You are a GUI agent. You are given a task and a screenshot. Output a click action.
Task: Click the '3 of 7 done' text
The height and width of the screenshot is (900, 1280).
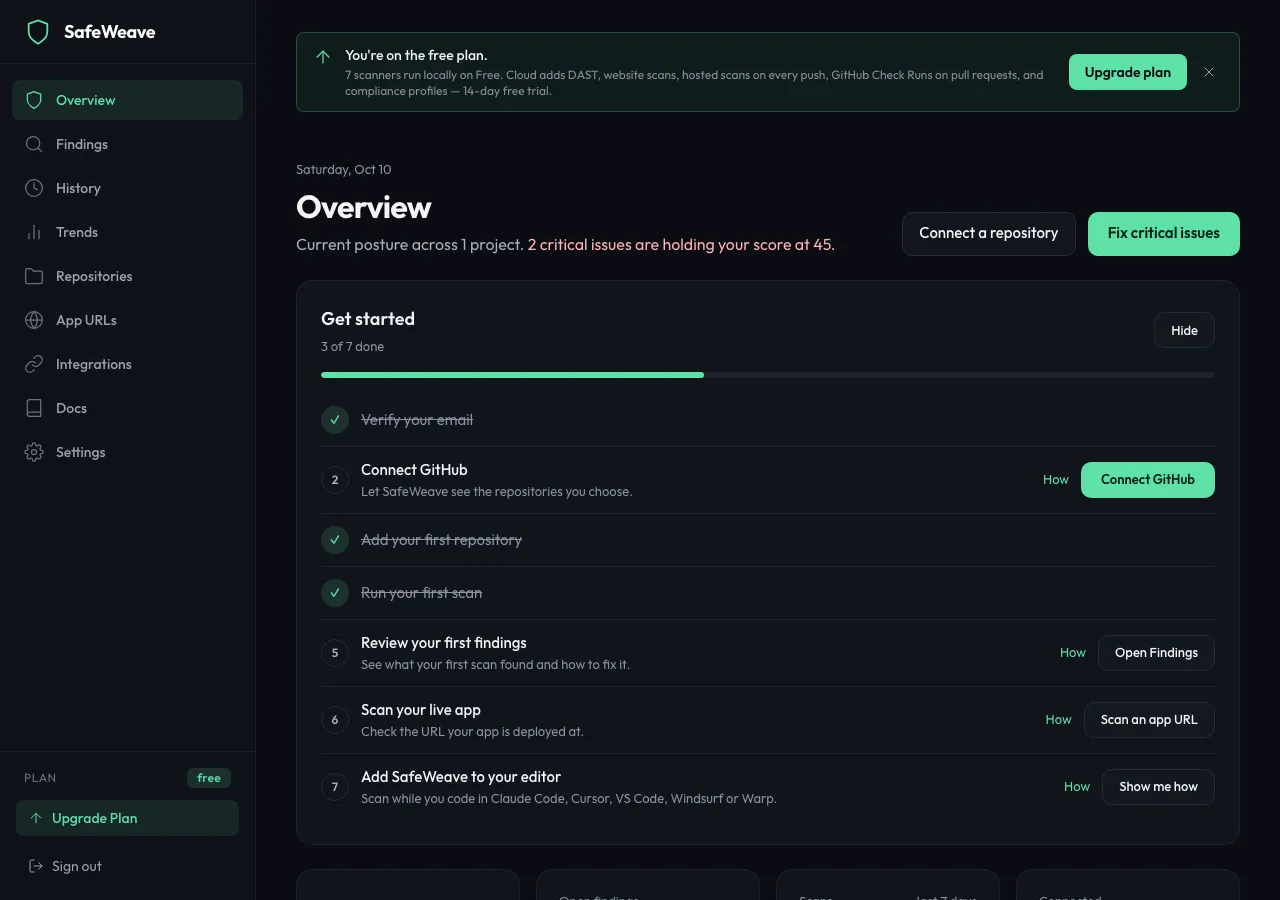(x=352, y=347)
